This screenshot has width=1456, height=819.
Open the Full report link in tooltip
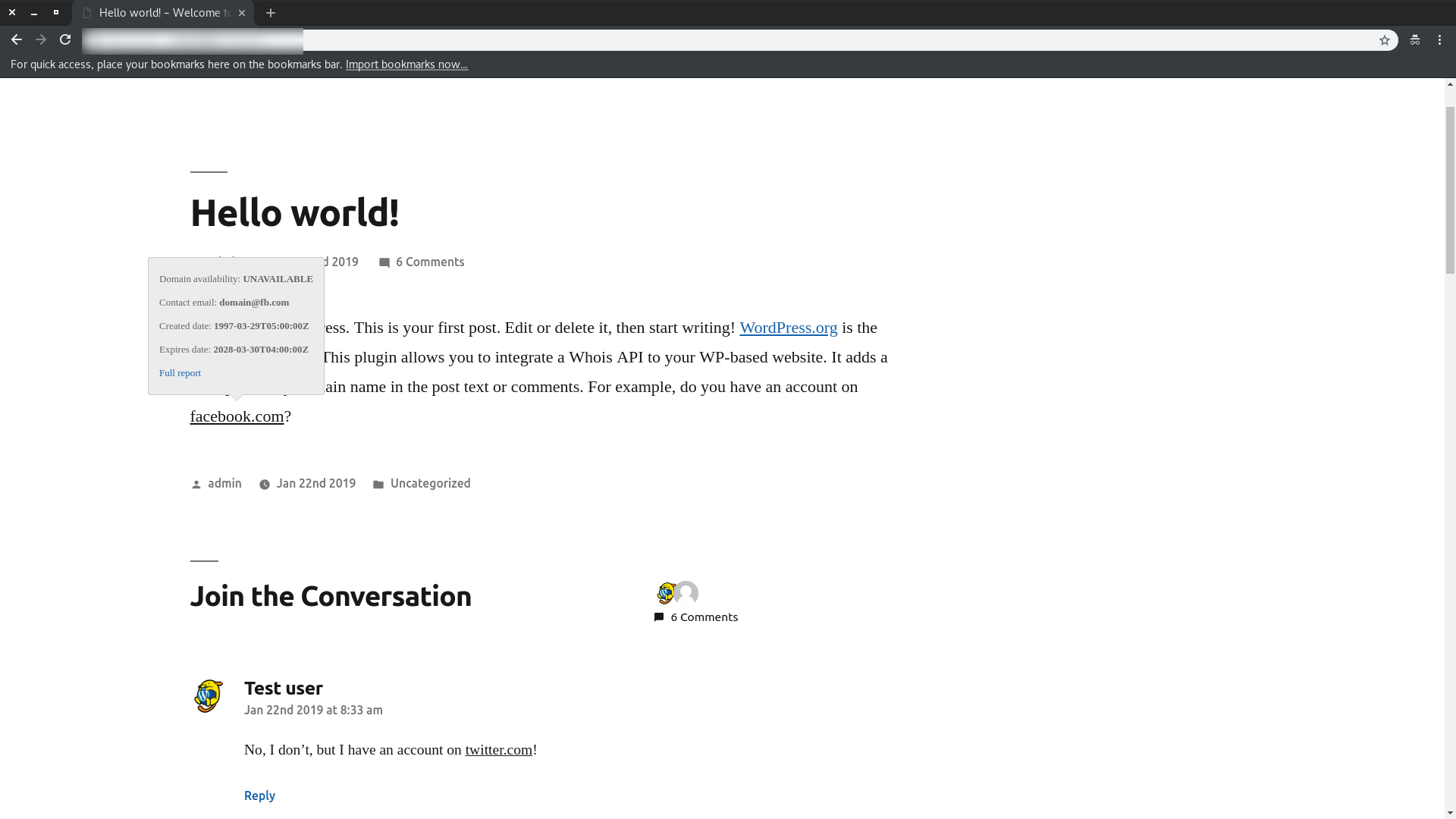coord(180,373)
